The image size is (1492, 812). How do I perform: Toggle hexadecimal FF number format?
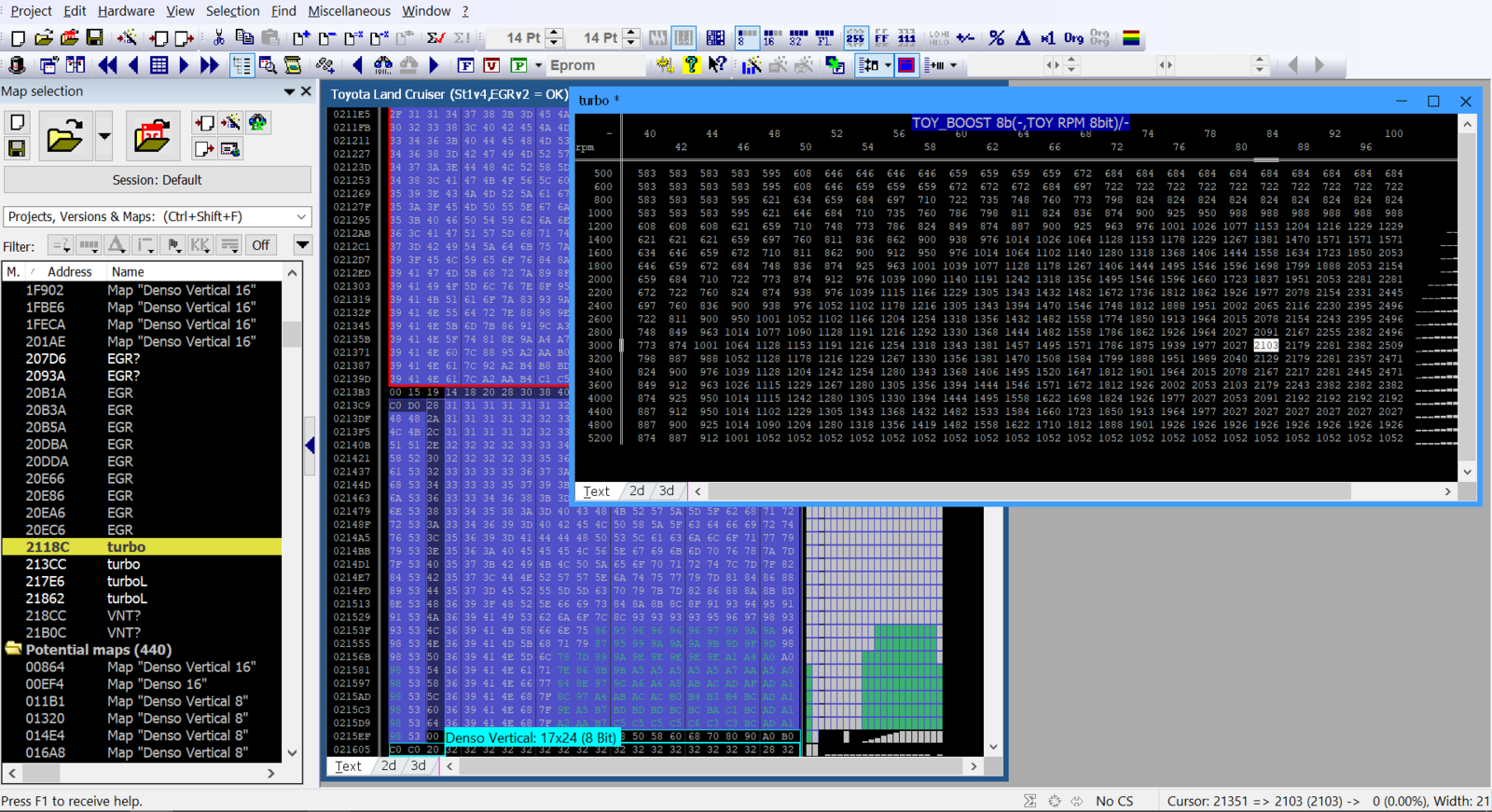tap(881, 38)
